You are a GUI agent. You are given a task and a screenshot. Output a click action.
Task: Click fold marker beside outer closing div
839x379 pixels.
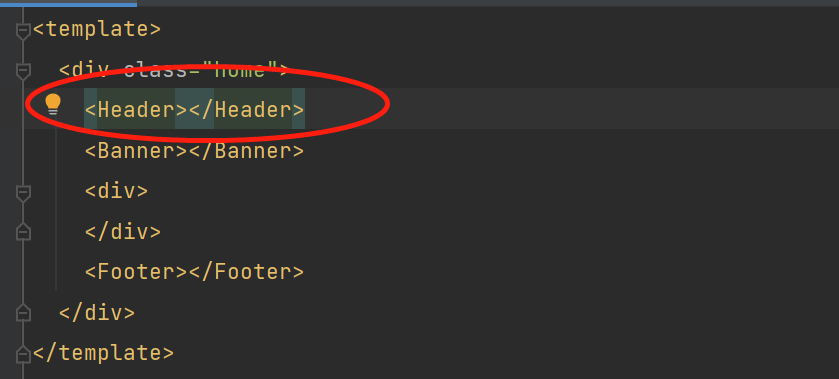pos(23,312)
